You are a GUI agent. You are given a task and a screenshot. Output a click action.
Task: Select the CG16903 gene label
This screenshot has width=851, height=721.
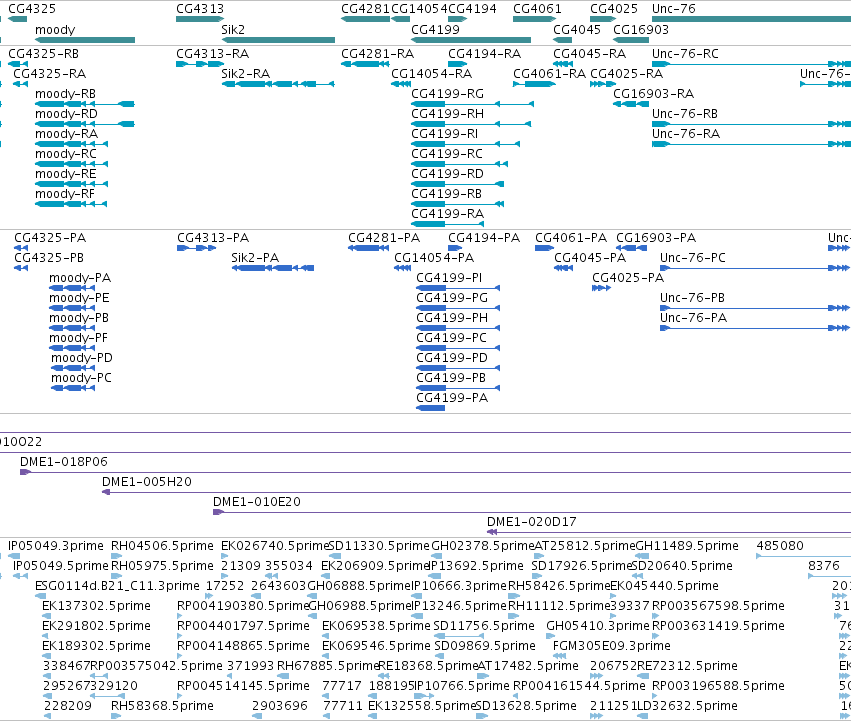pos(641,30)
